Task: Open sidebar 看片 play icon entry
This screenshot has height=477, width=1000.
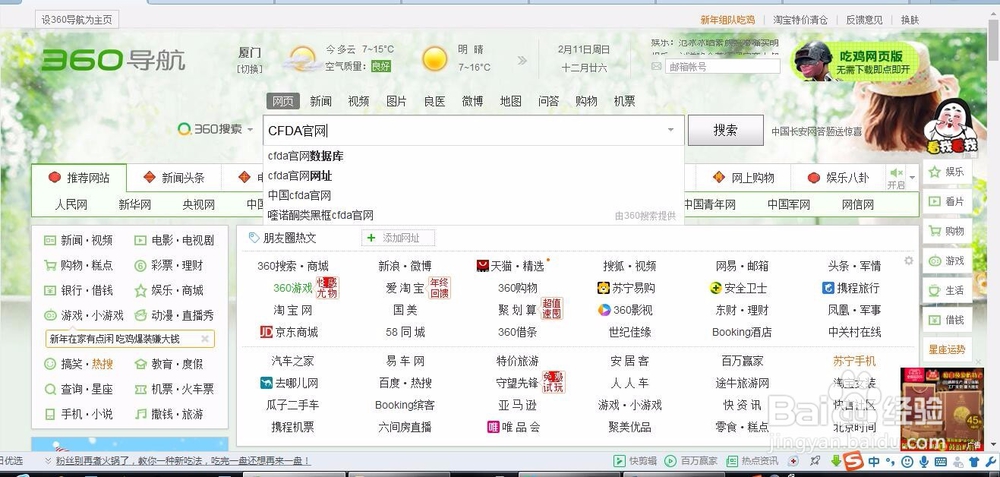Action: (947, 202)
